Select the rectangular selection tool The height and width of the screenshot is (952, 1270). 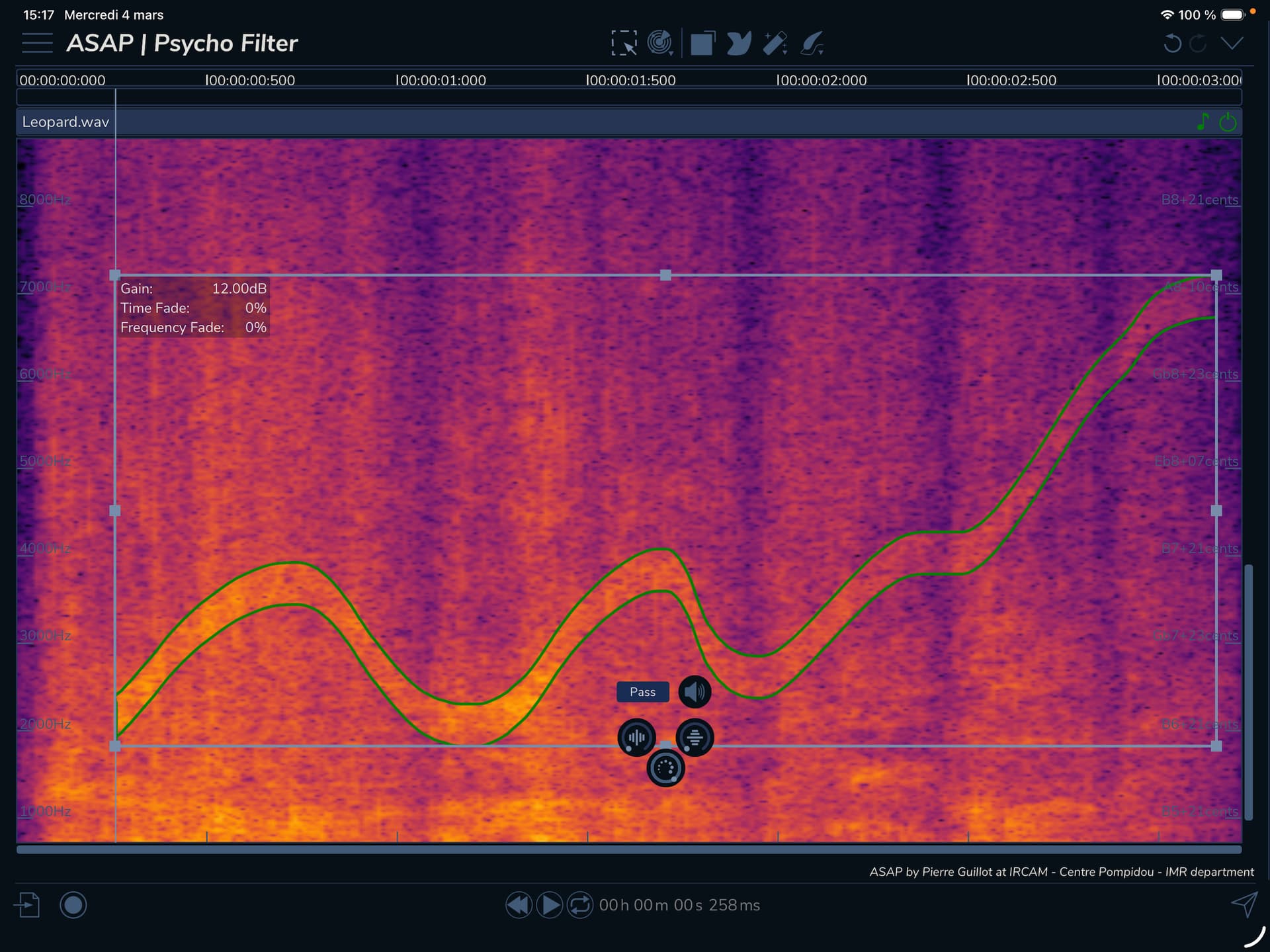click(x=624, y=42)
